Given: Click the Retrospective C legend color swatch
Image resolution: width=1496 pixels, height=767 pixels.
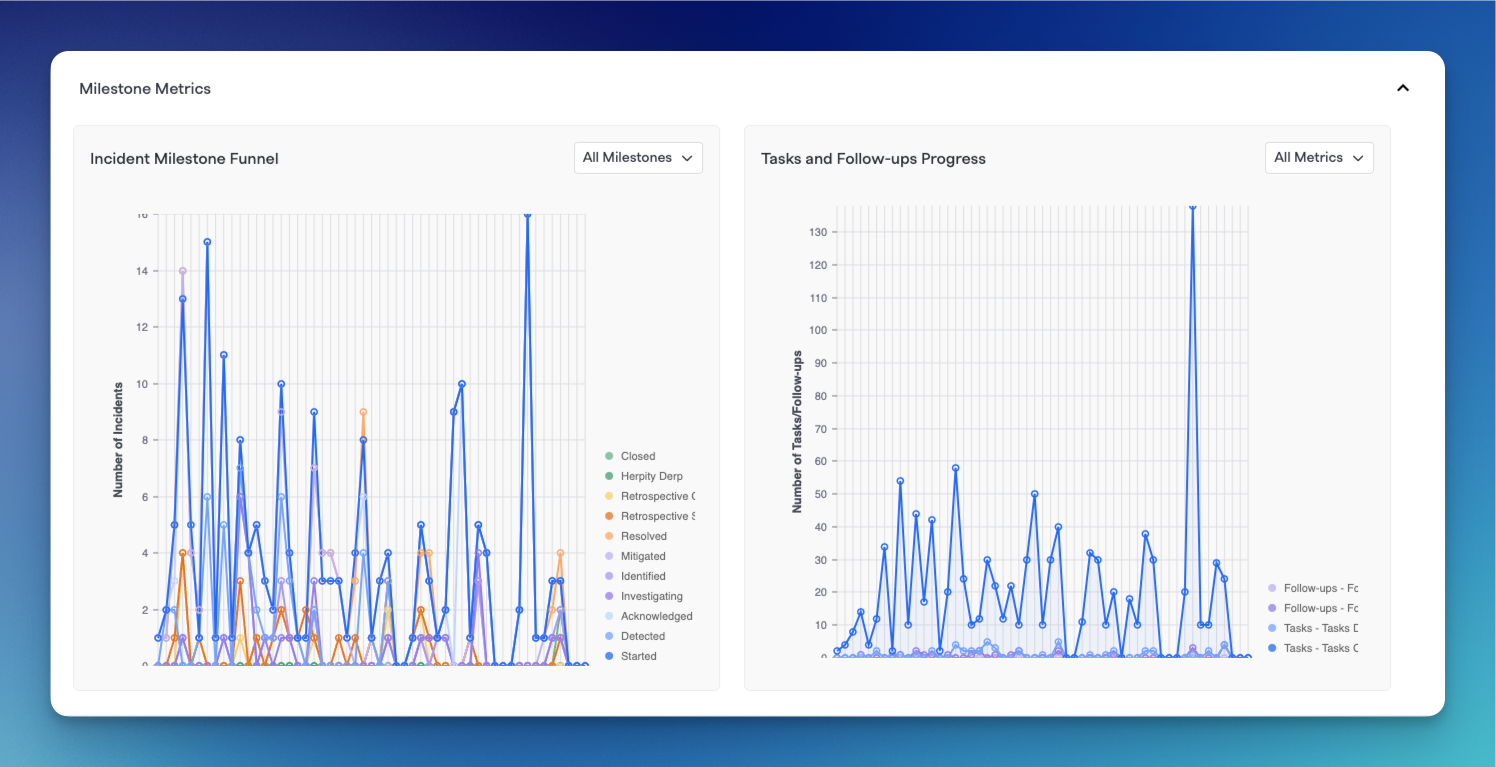Looking at the screenshot, I should pos(608,496).
